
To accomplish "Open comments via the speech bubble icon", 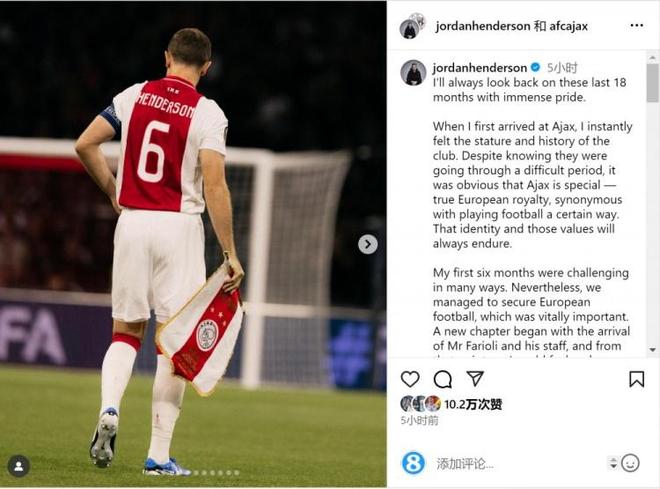I will pos(443,379).
